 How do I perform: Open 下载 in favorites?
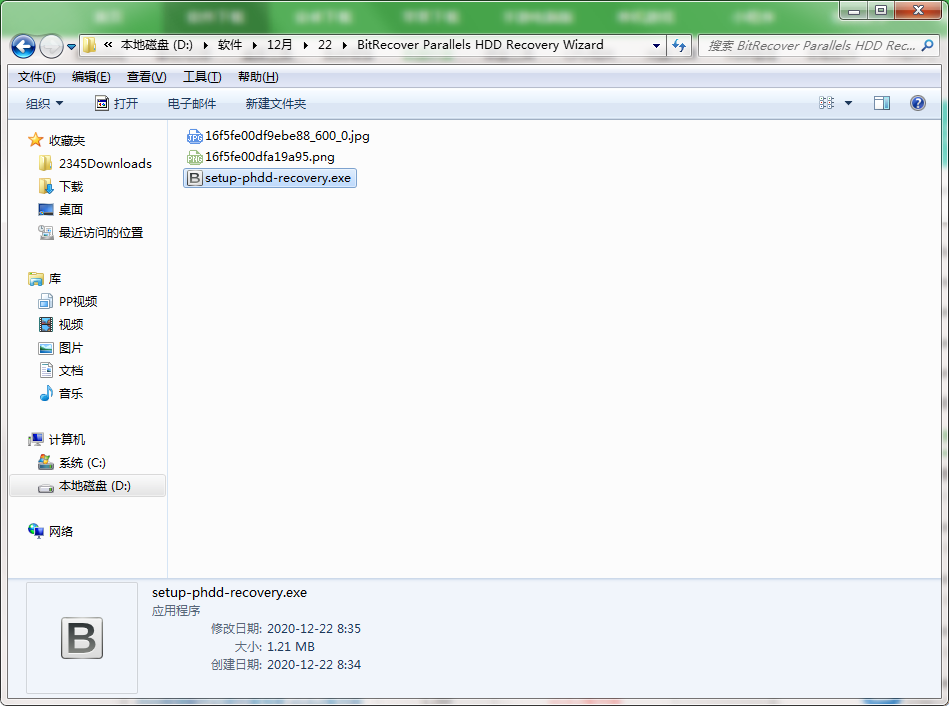[x=71, y=186]
